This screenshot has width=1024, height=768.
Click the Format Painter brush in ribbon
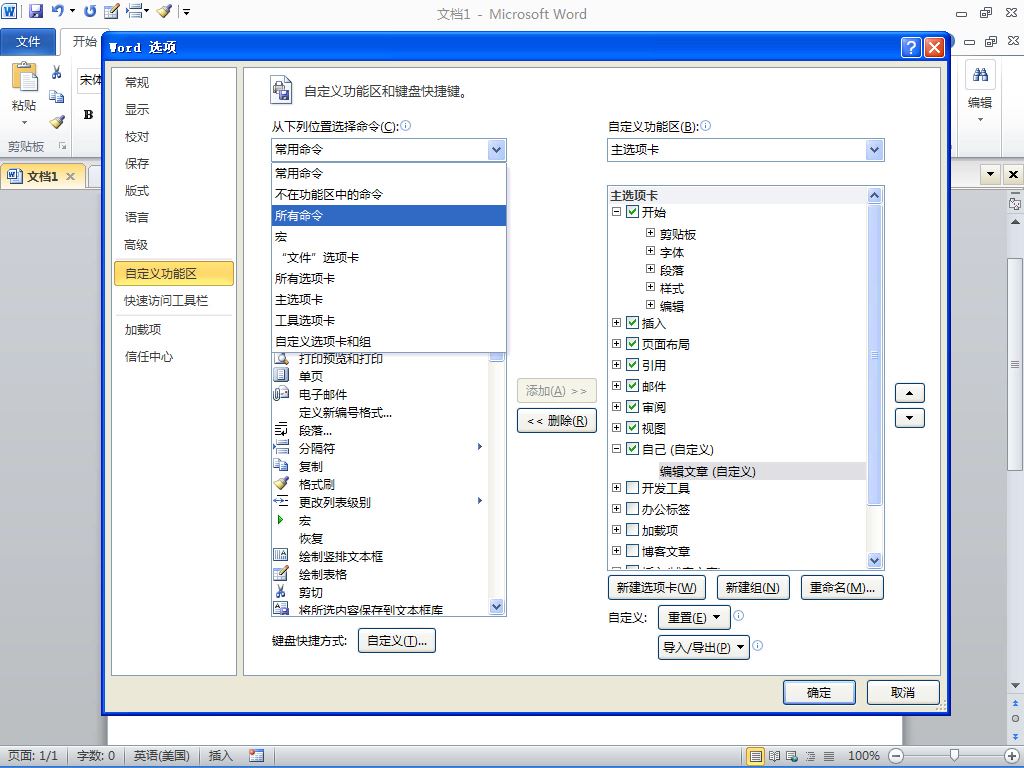click(x=57, y=121)
